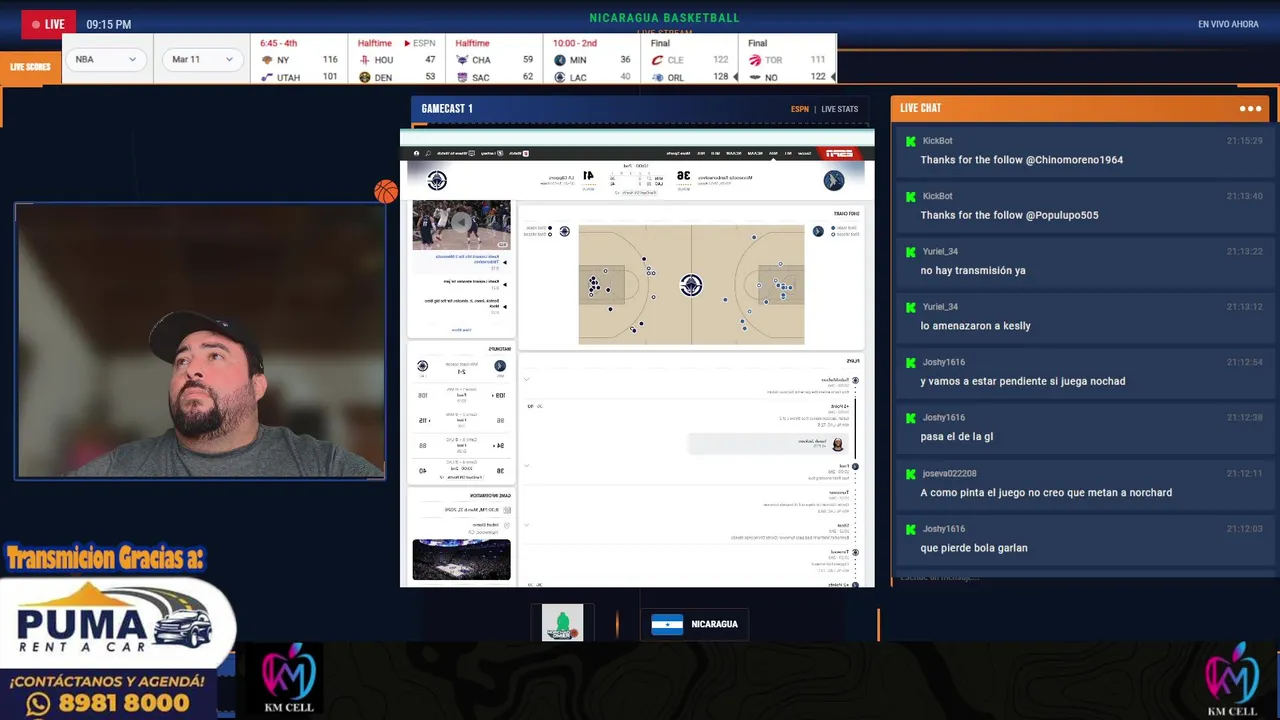The height and width of the screenshot is (720, 1280).
Task: Click the search icon in ESPN nav bar
Action: pyautogui.click(x=428, y=153)
